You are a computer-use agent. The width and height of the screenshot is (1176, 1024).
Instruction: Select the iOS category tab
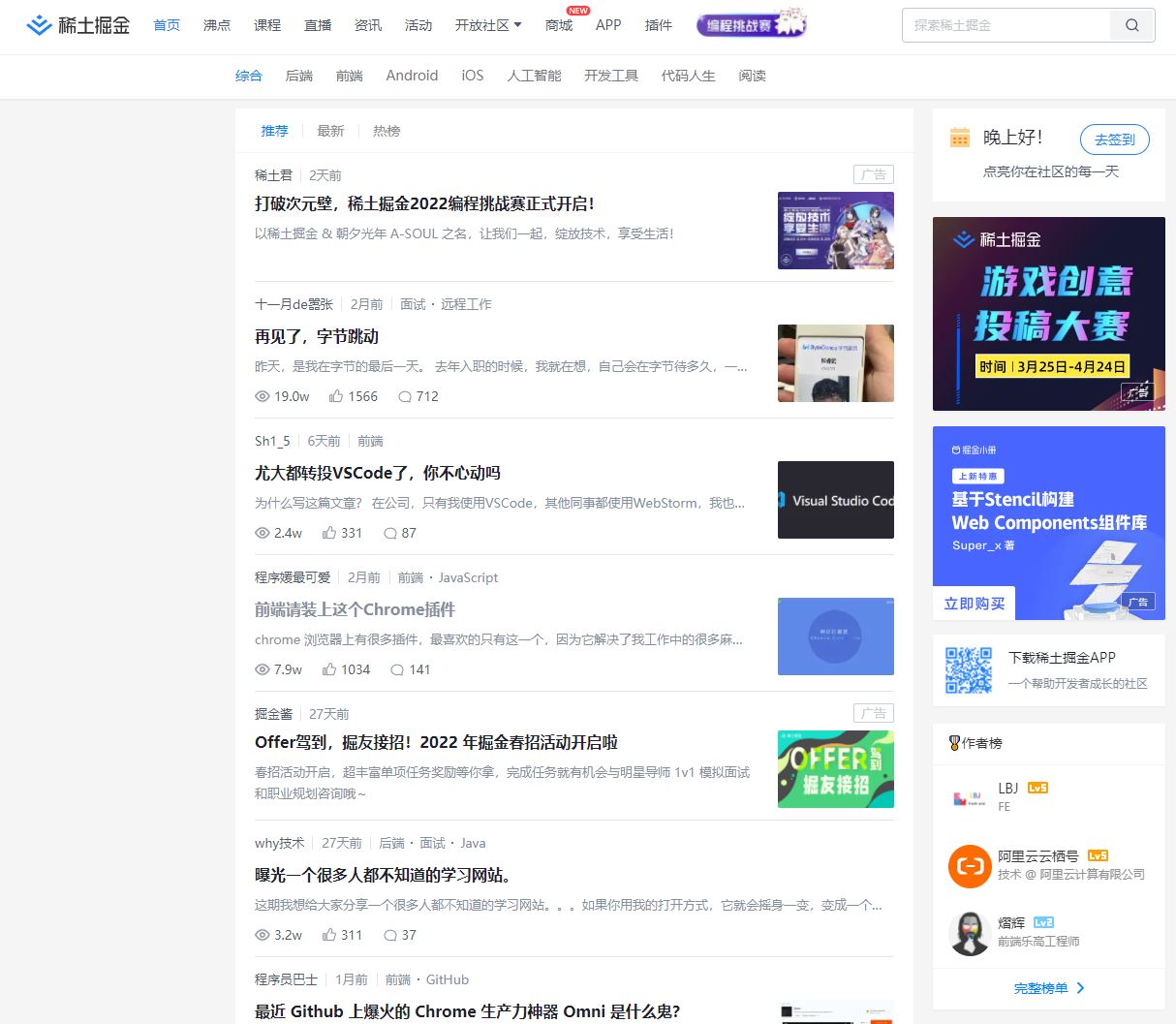(x=473, y=76)
